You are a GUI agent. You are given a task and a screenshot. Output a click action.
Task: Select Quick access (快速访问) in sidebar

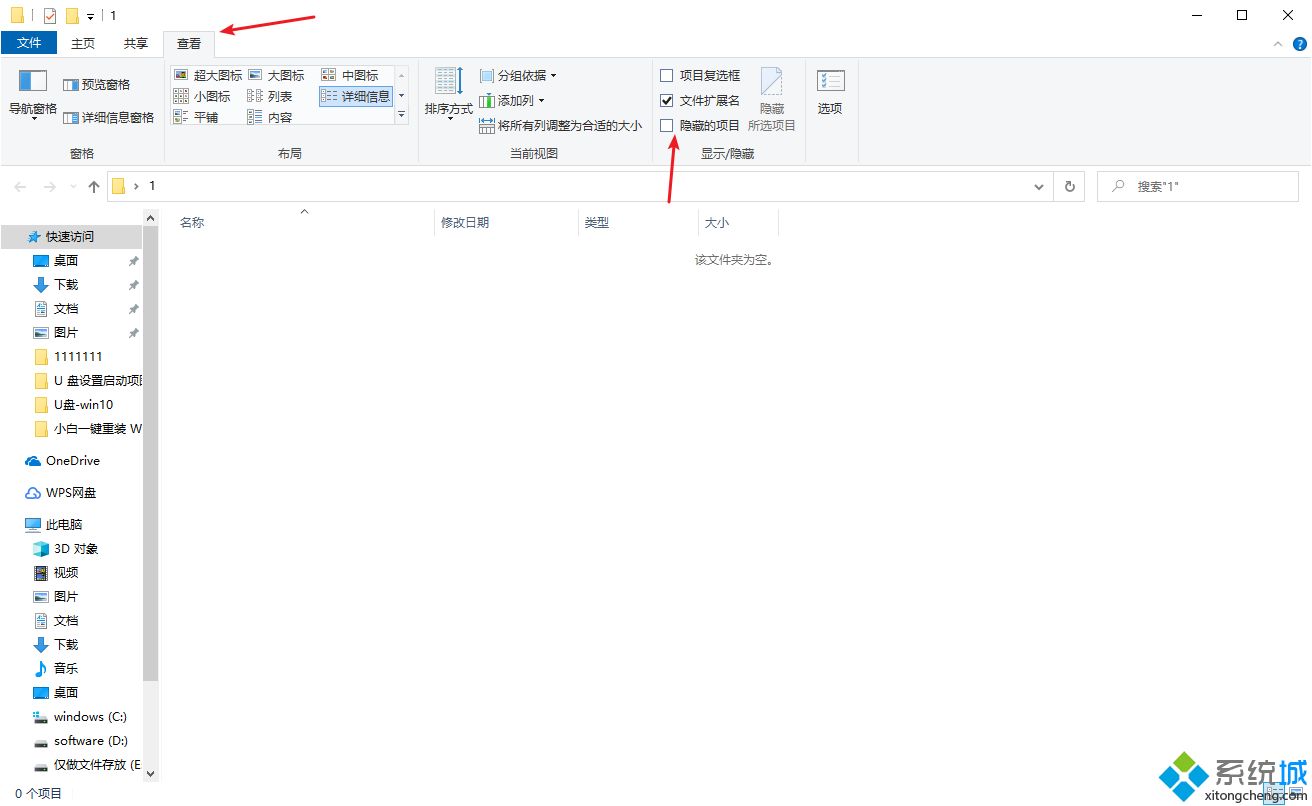click(x=70, y=237)
